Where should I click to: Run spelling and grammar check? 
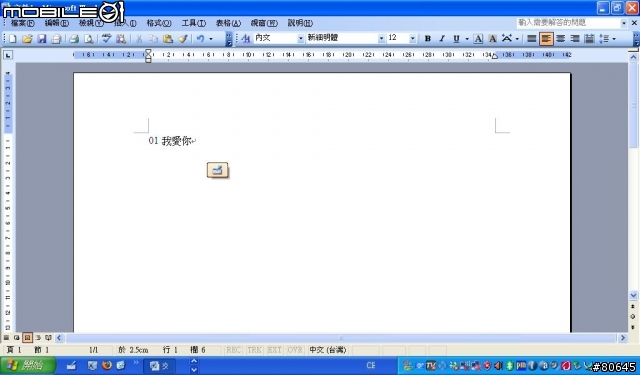[x=107, y=39]
